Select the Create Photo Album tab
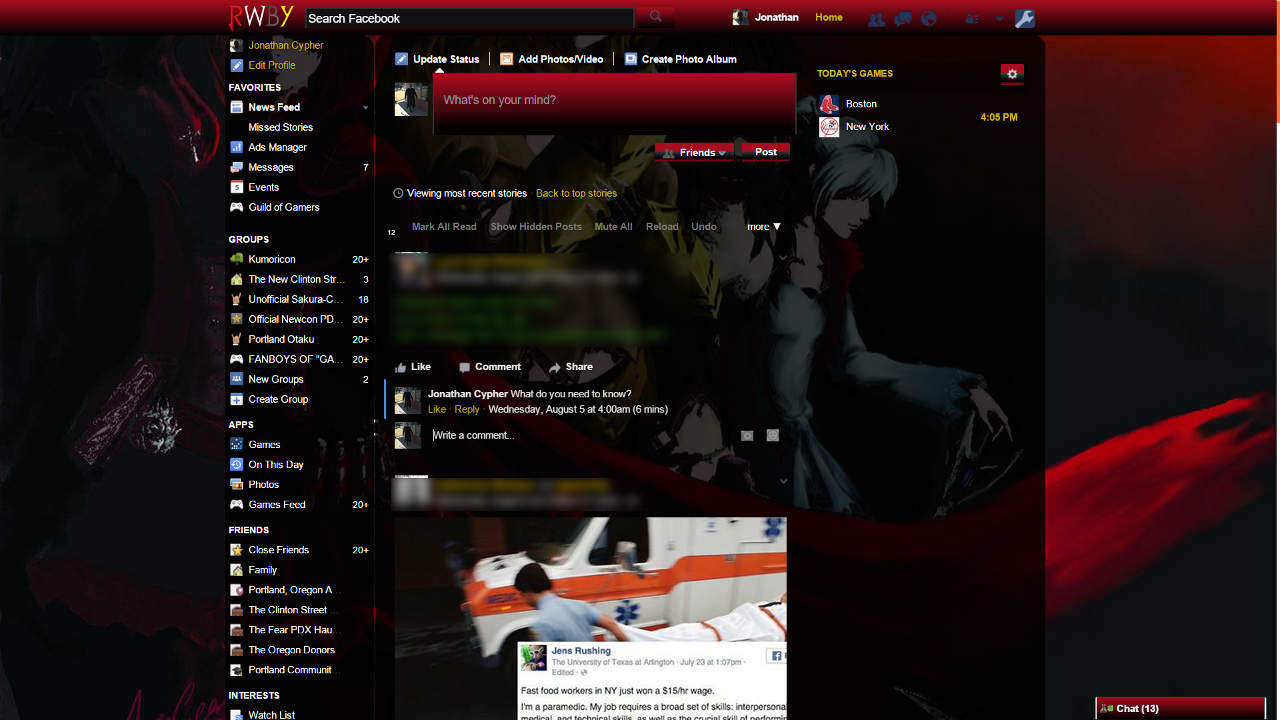Image resolution: width=1280 pixels, height=720 pixels. [x=680, y=59]
